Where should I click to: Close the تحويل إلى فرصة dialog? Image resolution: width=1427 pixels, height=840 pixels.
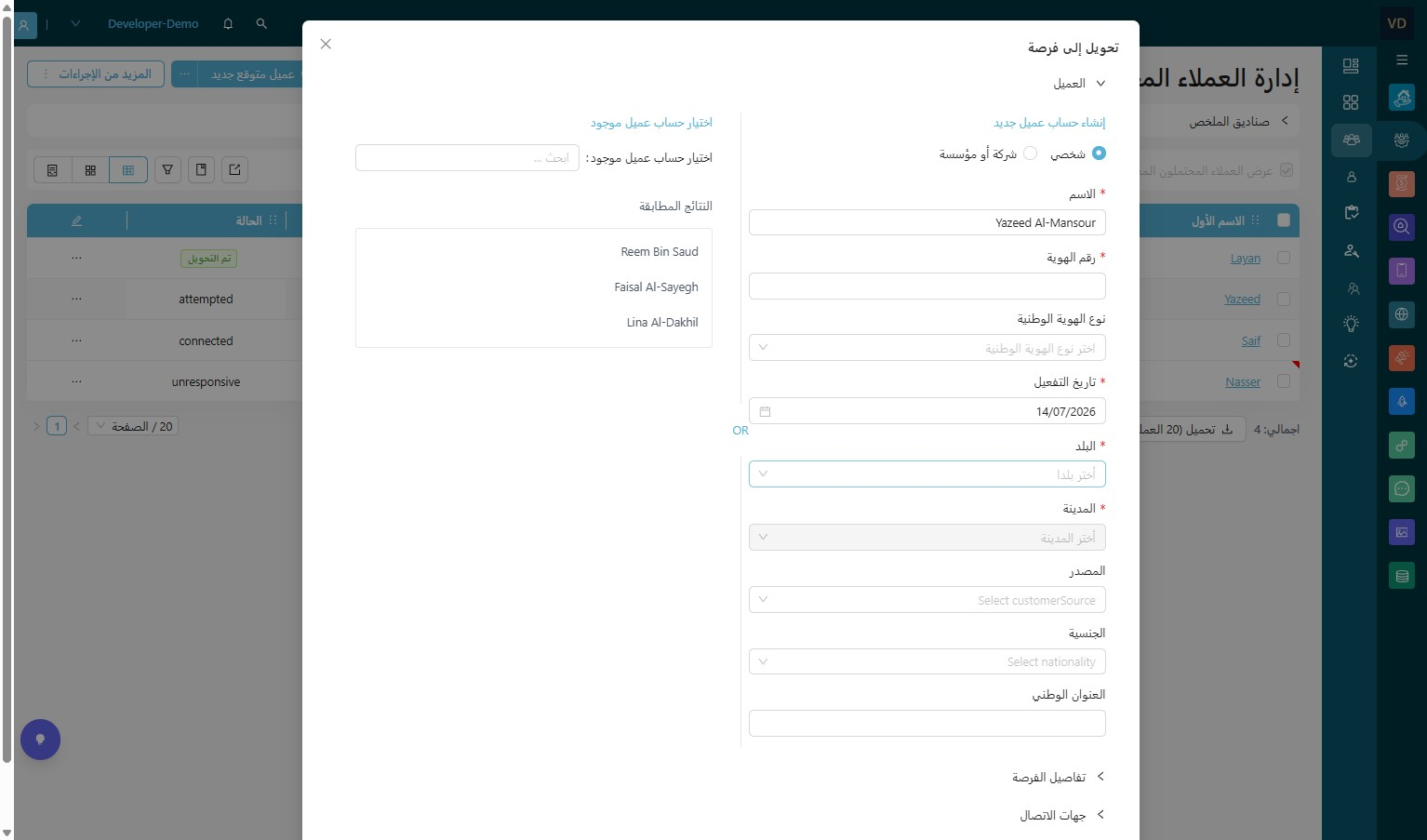pyautogui.click(x=326, y=44)
